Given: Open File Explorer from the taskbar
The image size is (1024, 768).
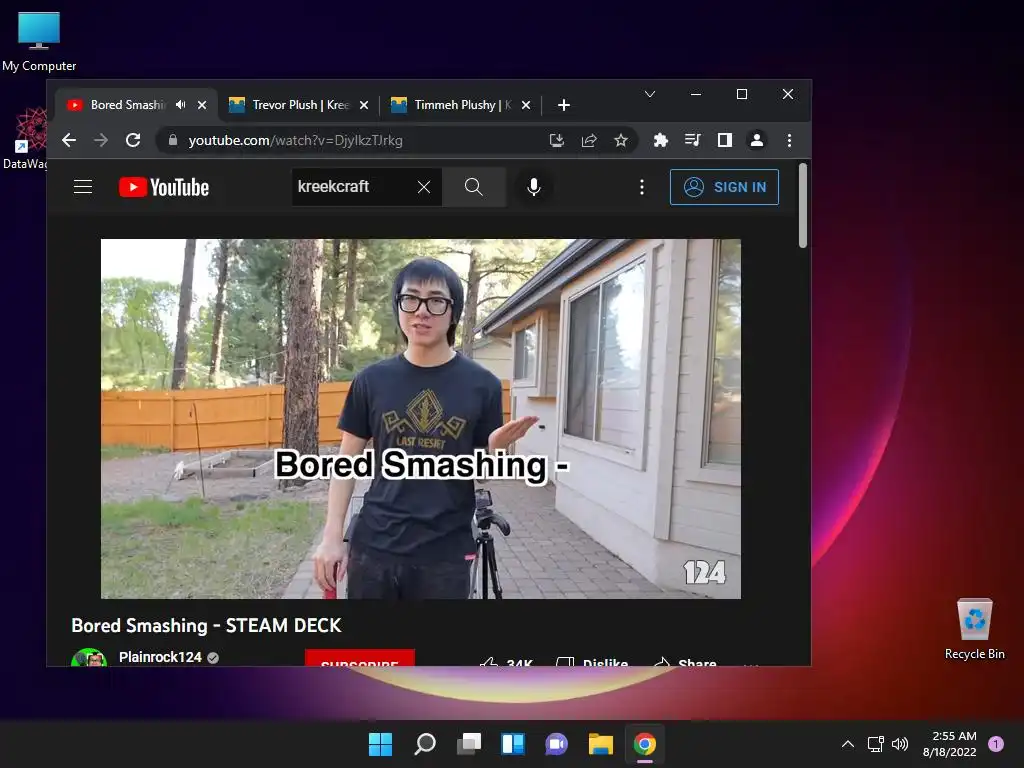Looking at the screenshot, I should point(601,744).
